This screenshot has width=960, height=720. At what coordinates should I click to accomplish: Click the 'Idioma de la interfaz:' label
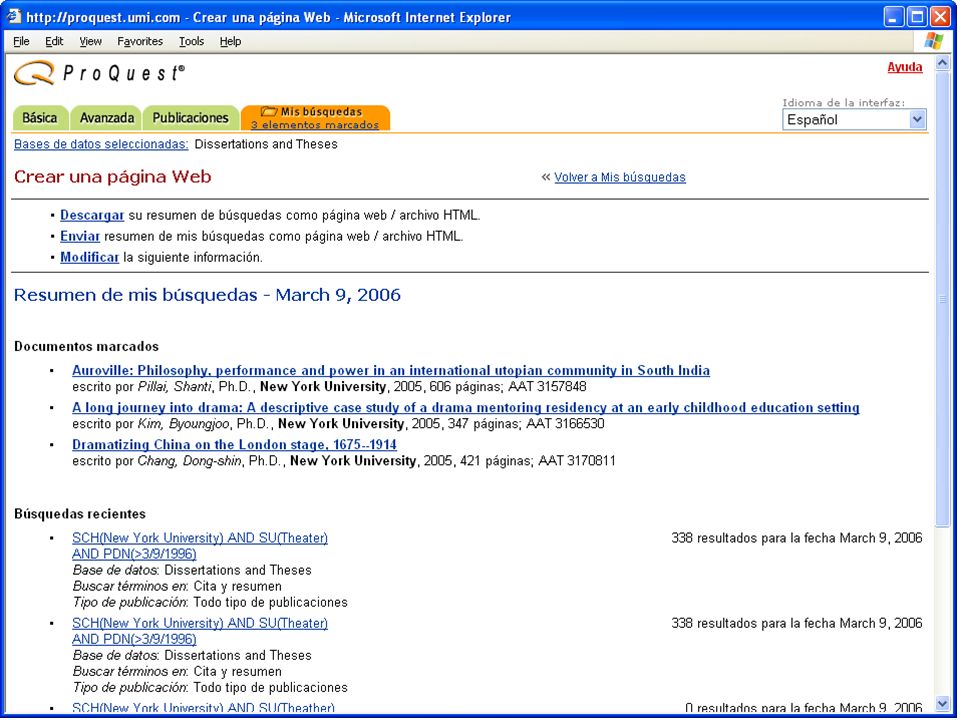coord(844,102)
